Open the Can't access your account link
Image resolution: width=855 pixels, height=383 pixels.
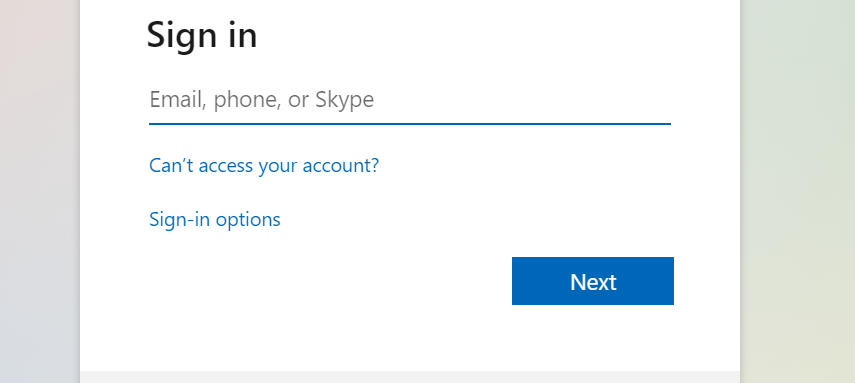[264, 165]
